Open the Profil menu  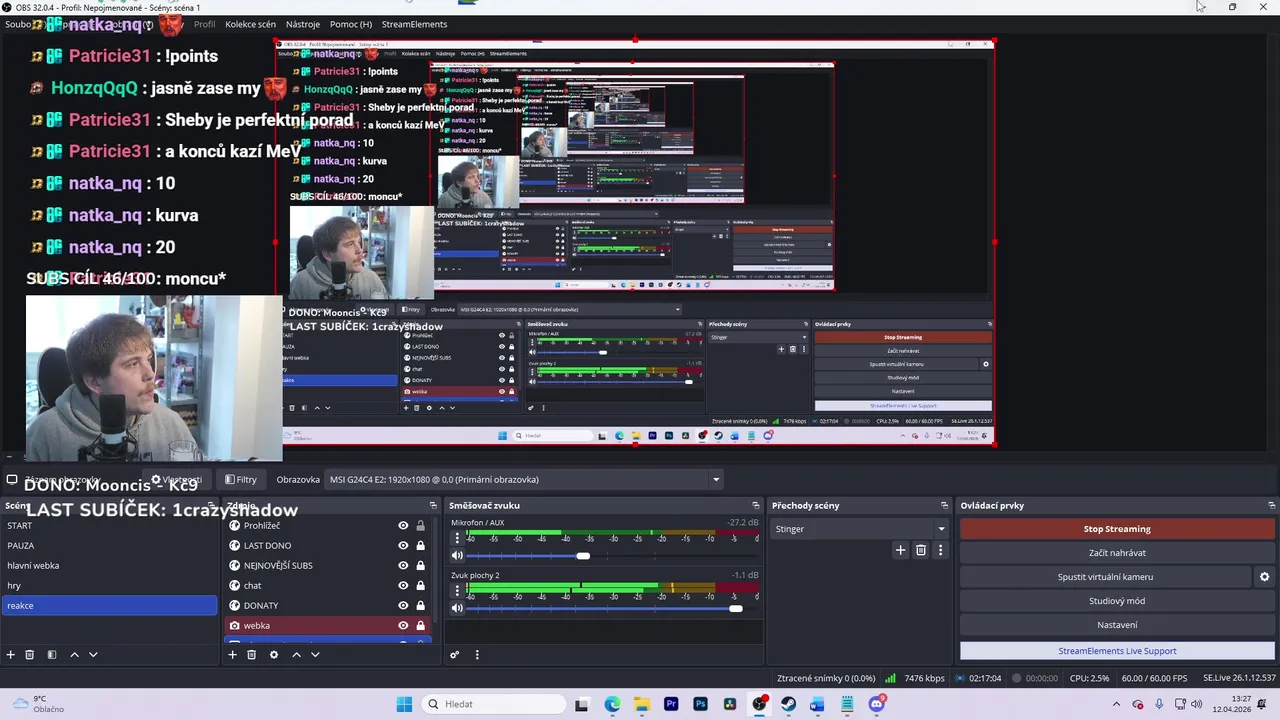point(204,24)
